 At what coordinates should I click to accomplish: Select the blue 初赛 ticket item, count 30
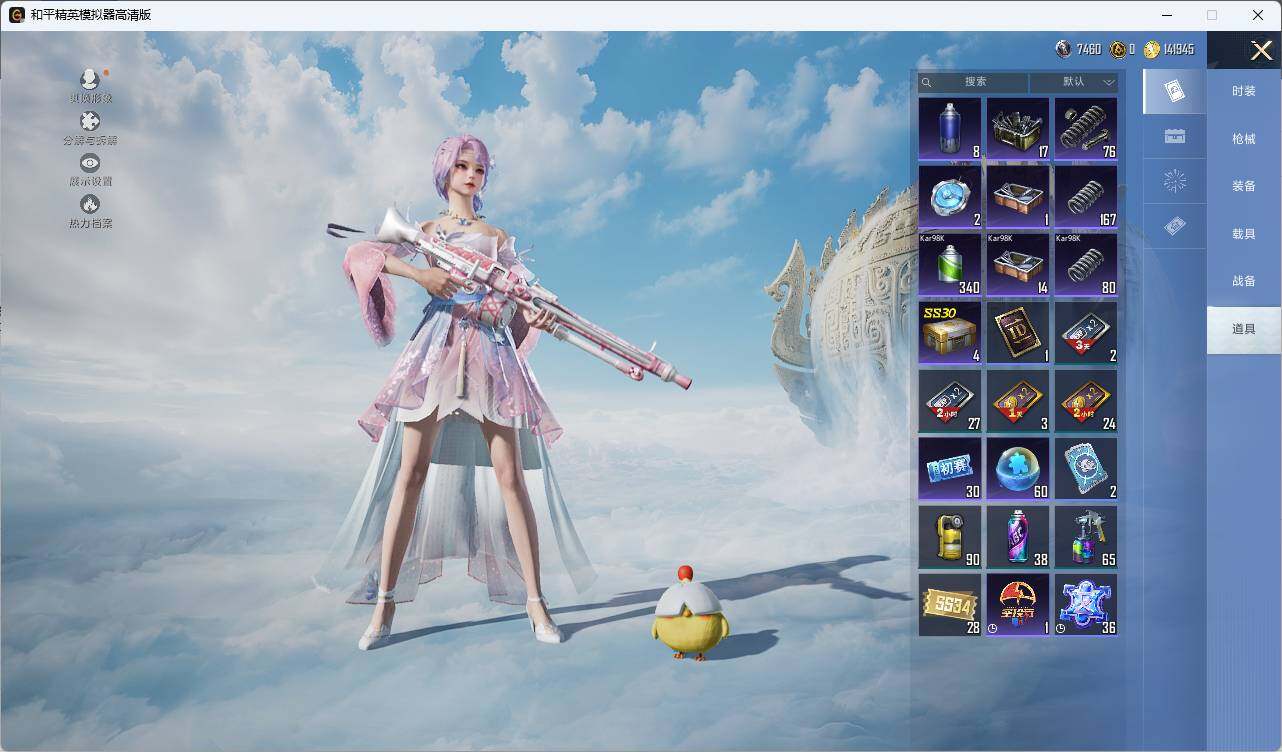click(950, 469)
